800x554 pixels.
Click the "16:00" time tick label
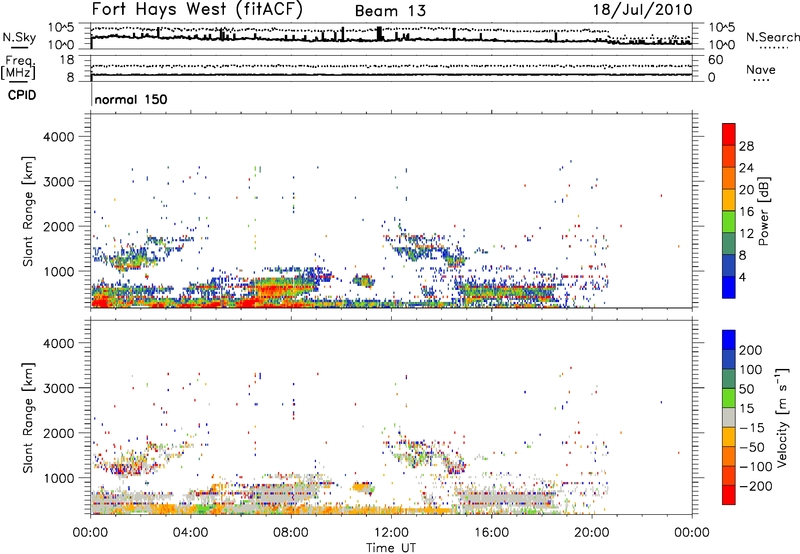click(x=491, y=533)
